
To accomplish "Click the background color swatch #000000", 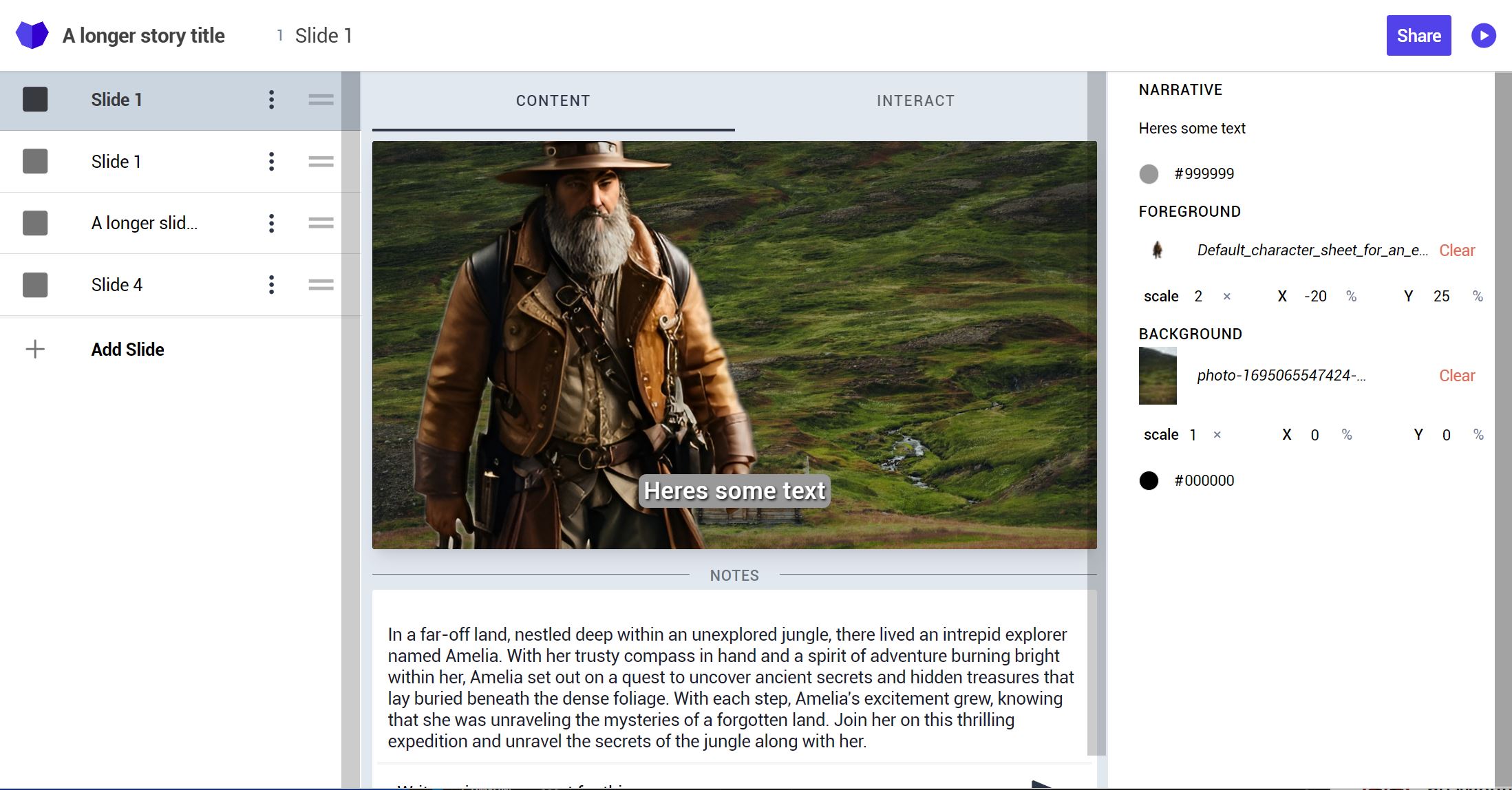I will pos(1150,481).
